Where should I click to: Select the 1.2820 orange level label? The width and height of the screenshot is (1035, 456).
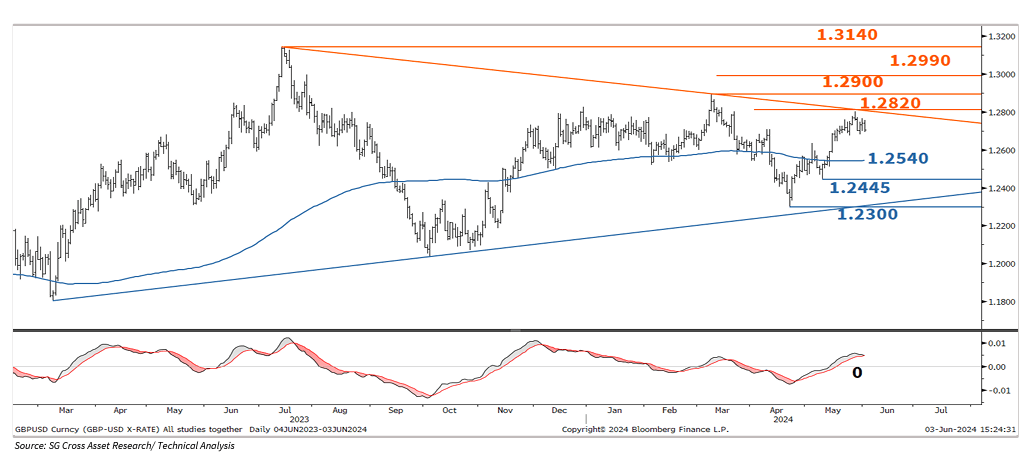pyautogui.click(x=887, y=103)
